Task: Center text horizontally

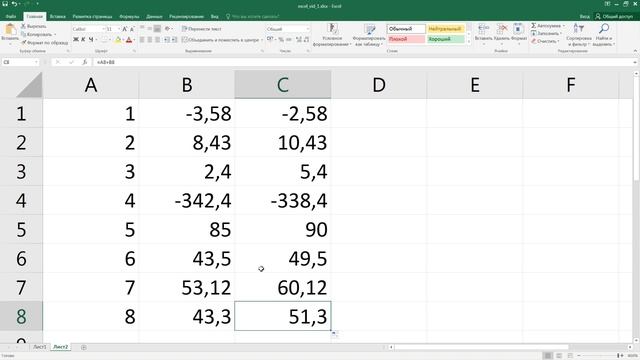Action: point(150,40)
